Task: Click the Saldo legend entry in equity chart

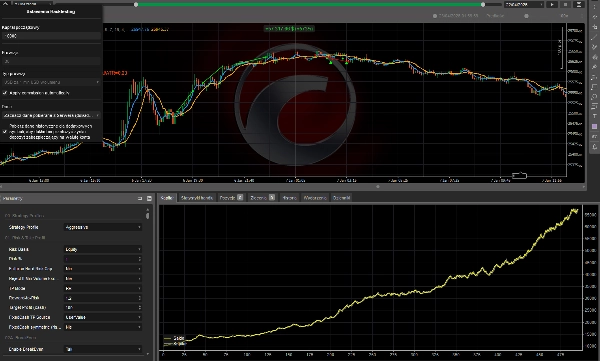Action: tap(174, 338)
